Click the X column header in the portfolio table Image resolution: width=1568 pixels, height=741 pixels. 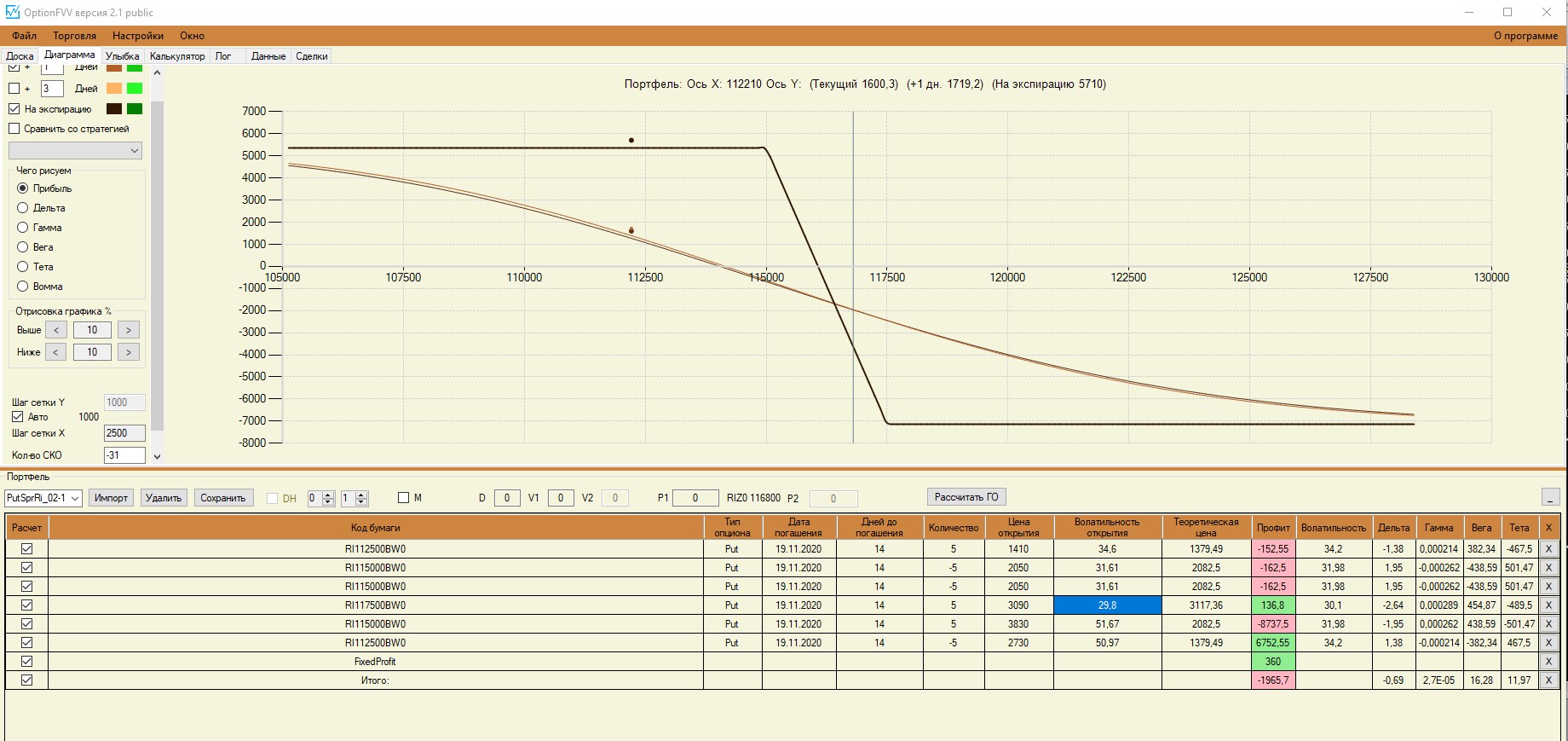(1548, 528)
